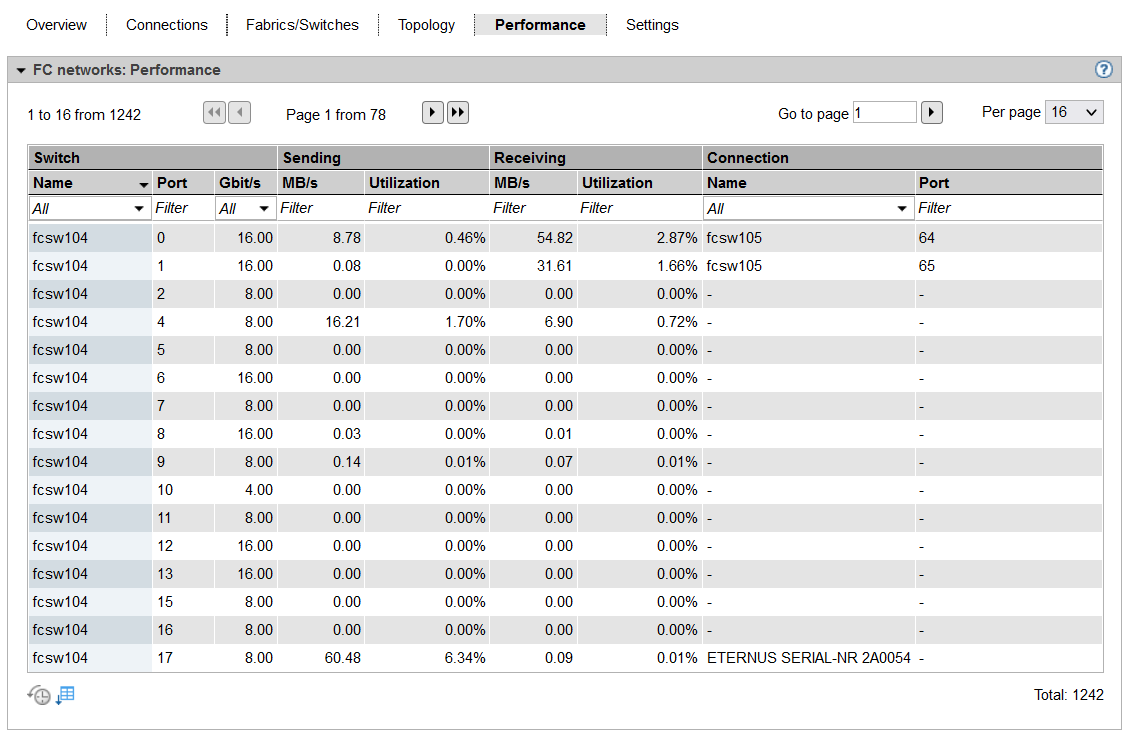Screen dimensions: 1130x740
Task: Click the Go to page input field
Action: pyautogui.click(x=884, y=113)
